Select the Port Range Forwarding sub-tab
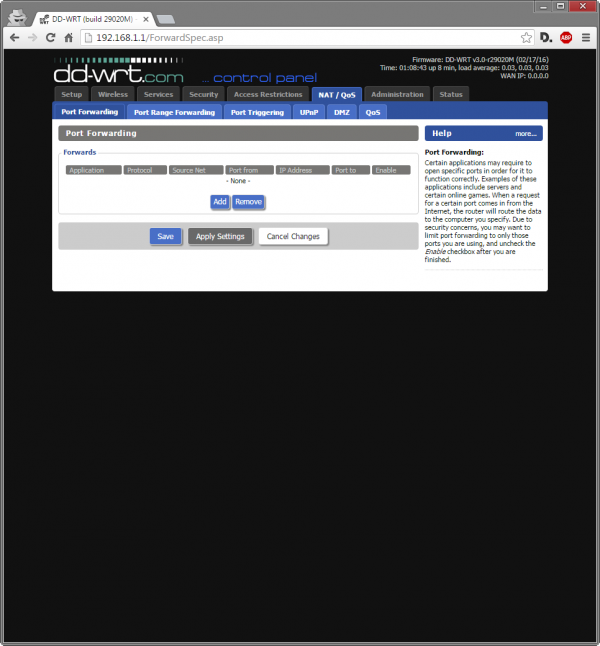This screenshot has width=600, height=646. point(174,112)
